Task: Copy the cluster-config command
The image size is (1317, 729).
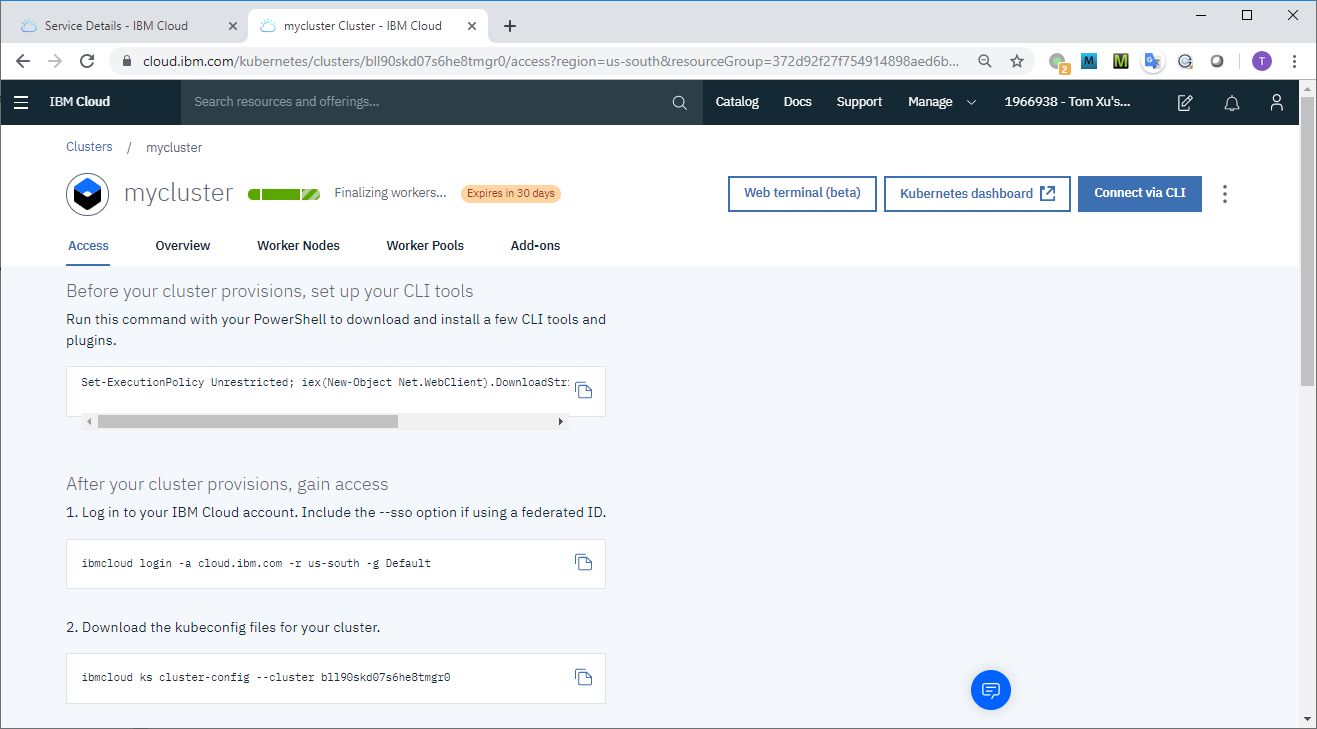Action: 584,677
